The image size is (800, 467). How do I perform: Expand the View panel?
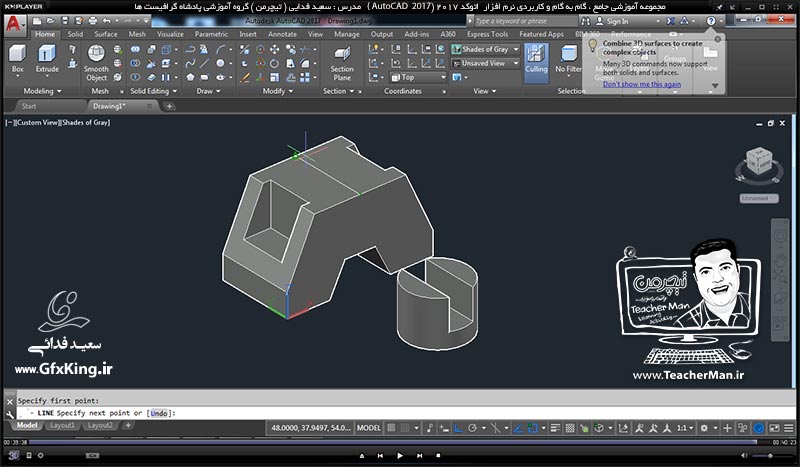(x=485, y=91)
